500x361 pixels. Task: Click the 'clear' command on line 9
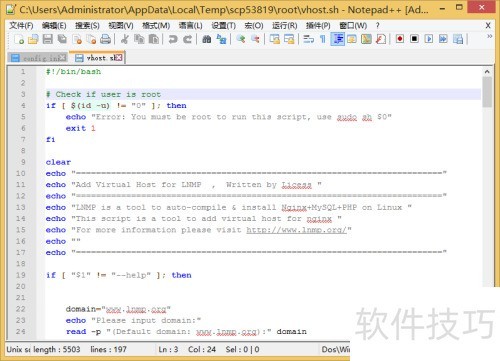58,162
